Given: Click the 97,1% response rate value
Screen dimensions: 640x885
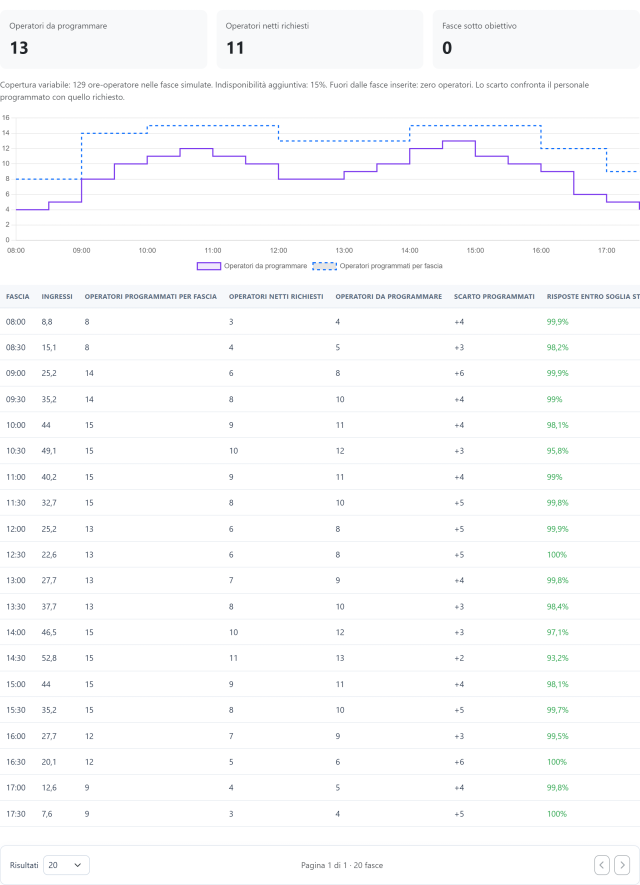Looking at the screenshot, I should [x=558, y=632].
